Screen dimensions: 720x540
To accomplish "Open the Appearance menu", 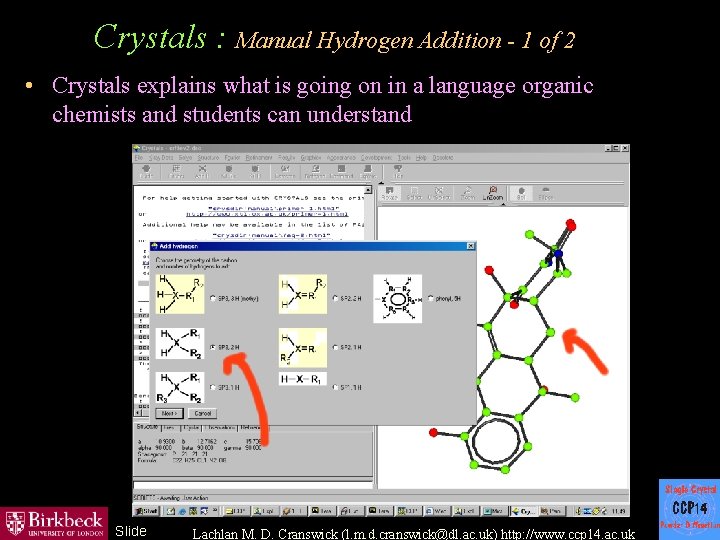I will tap(342, 158).
